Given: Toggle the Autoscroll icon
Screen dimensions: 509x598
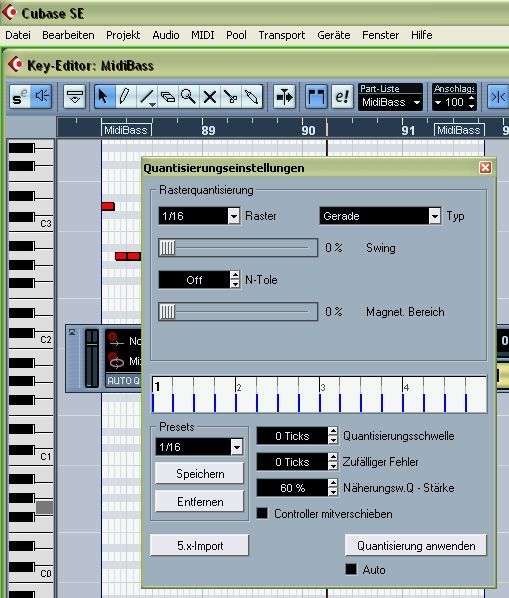Looking at the screenshot, I should 284,97.
